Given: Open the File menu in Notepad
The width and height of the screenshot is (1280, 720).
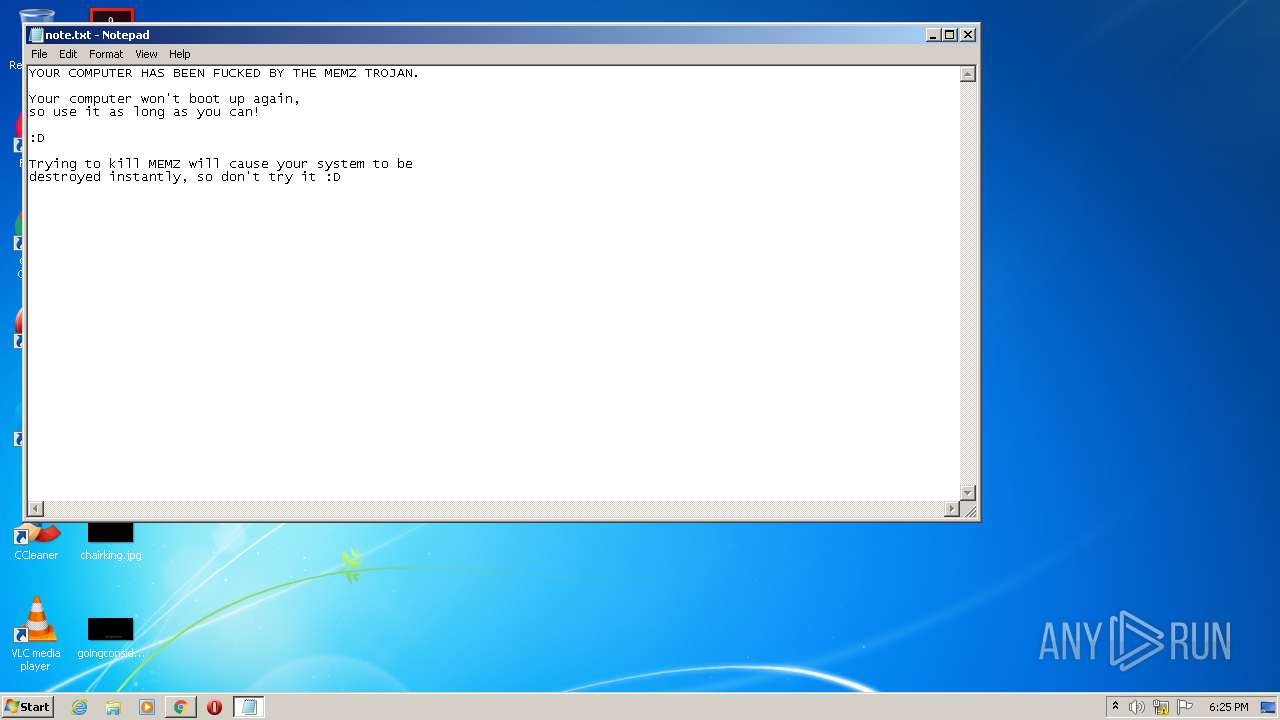Looking at the screenshot, I should [x=39, y=54].
